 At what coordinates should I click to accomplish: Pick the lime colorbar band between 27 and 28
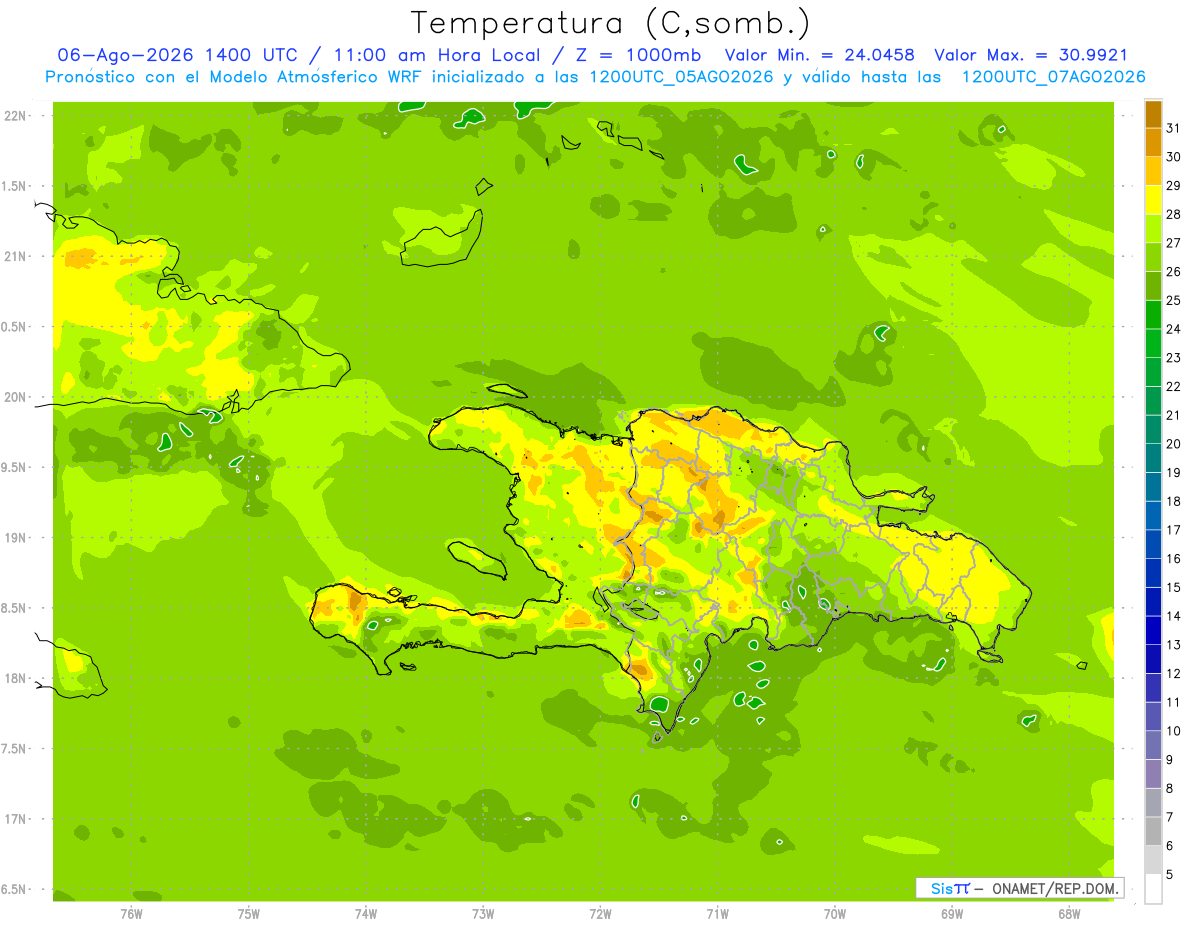(x=1153, y=229)
